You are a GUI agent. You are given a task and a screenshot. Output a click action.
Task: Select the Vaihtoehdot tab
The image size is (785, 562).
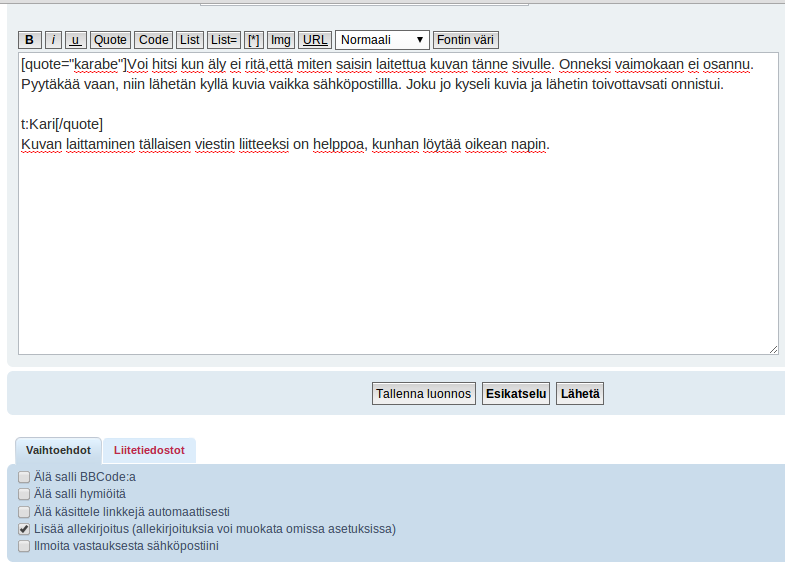coord(58,451)
